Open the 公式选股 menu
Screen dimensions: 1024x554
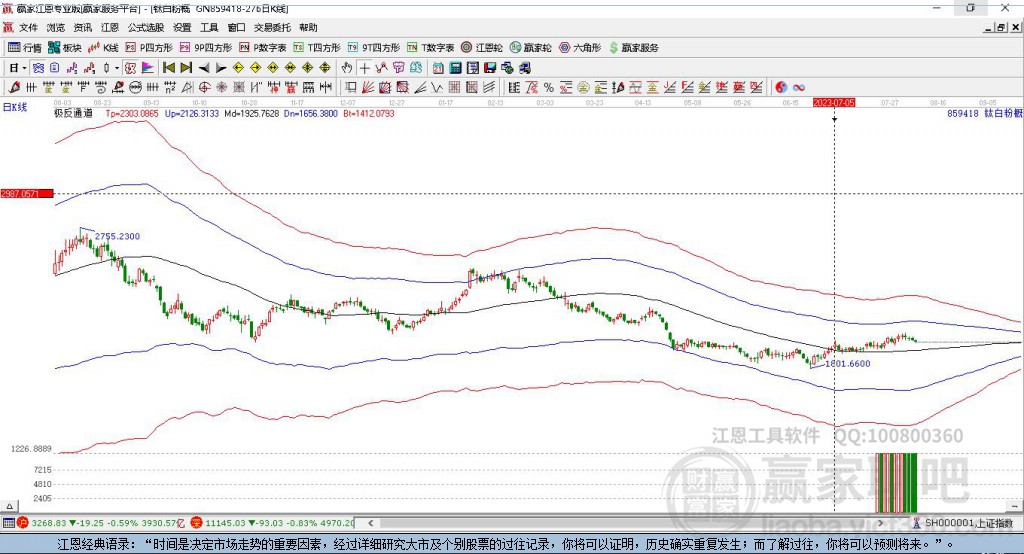coord(146,27)
